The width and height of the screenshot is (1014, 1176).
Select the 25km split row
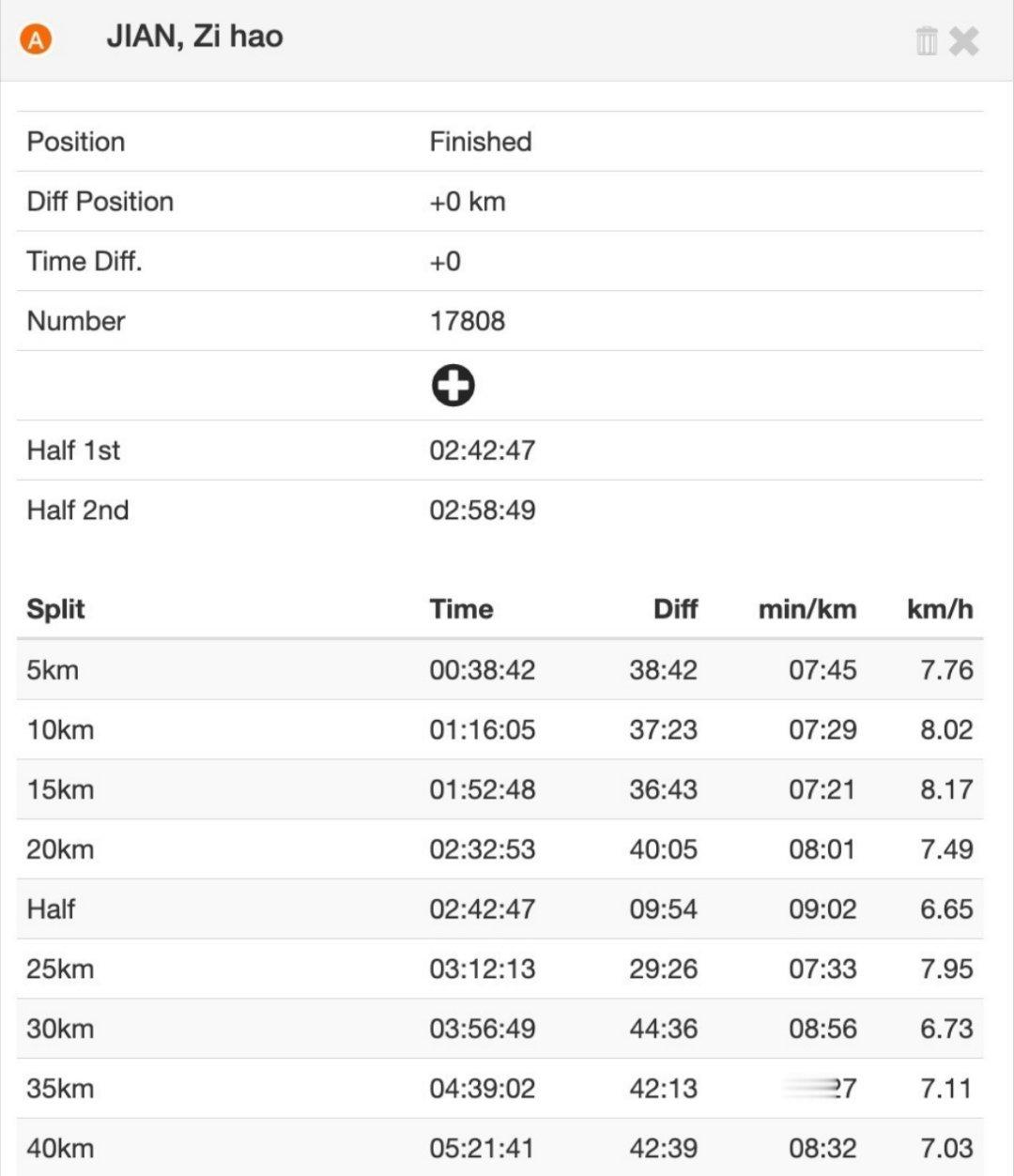[499, 969]
